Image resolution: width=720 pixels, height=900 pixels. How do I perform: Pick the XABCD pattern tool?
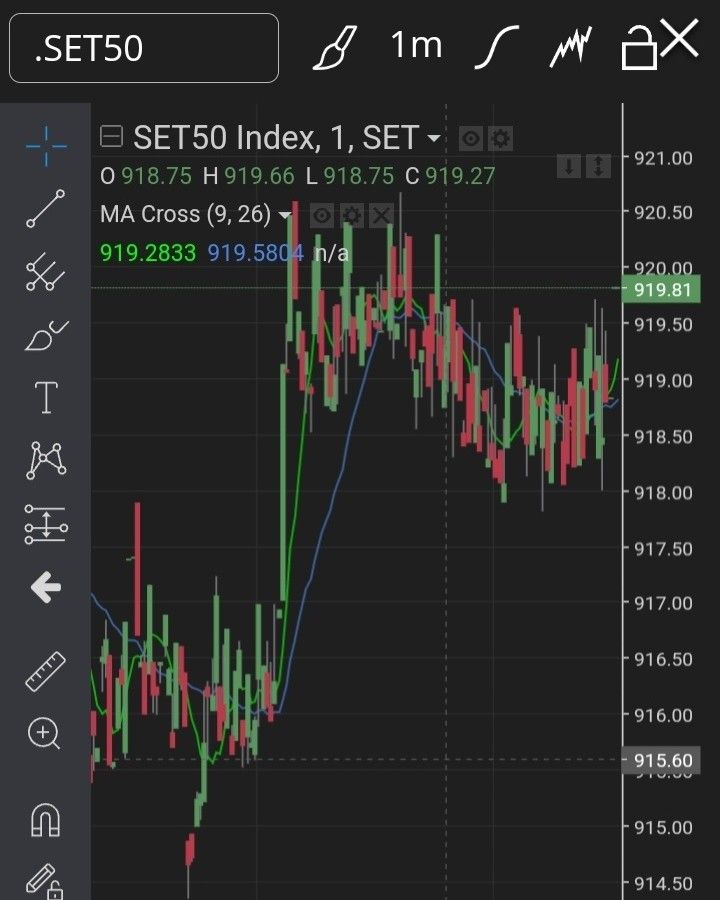pos(46,460)
